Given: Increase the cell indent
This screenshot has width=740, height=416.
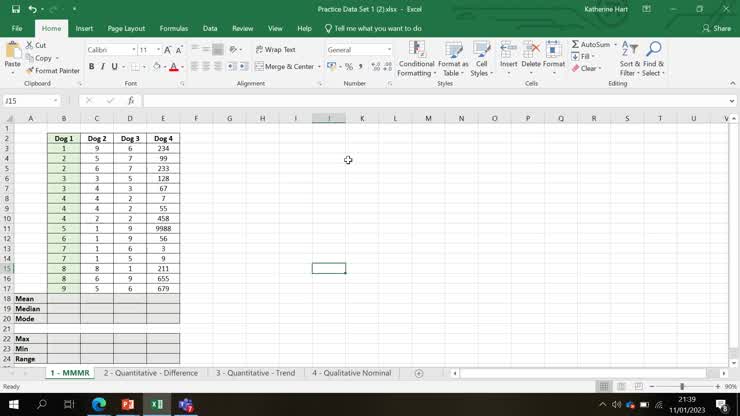Looking at the screenshot, I should [x=244, y=67].
